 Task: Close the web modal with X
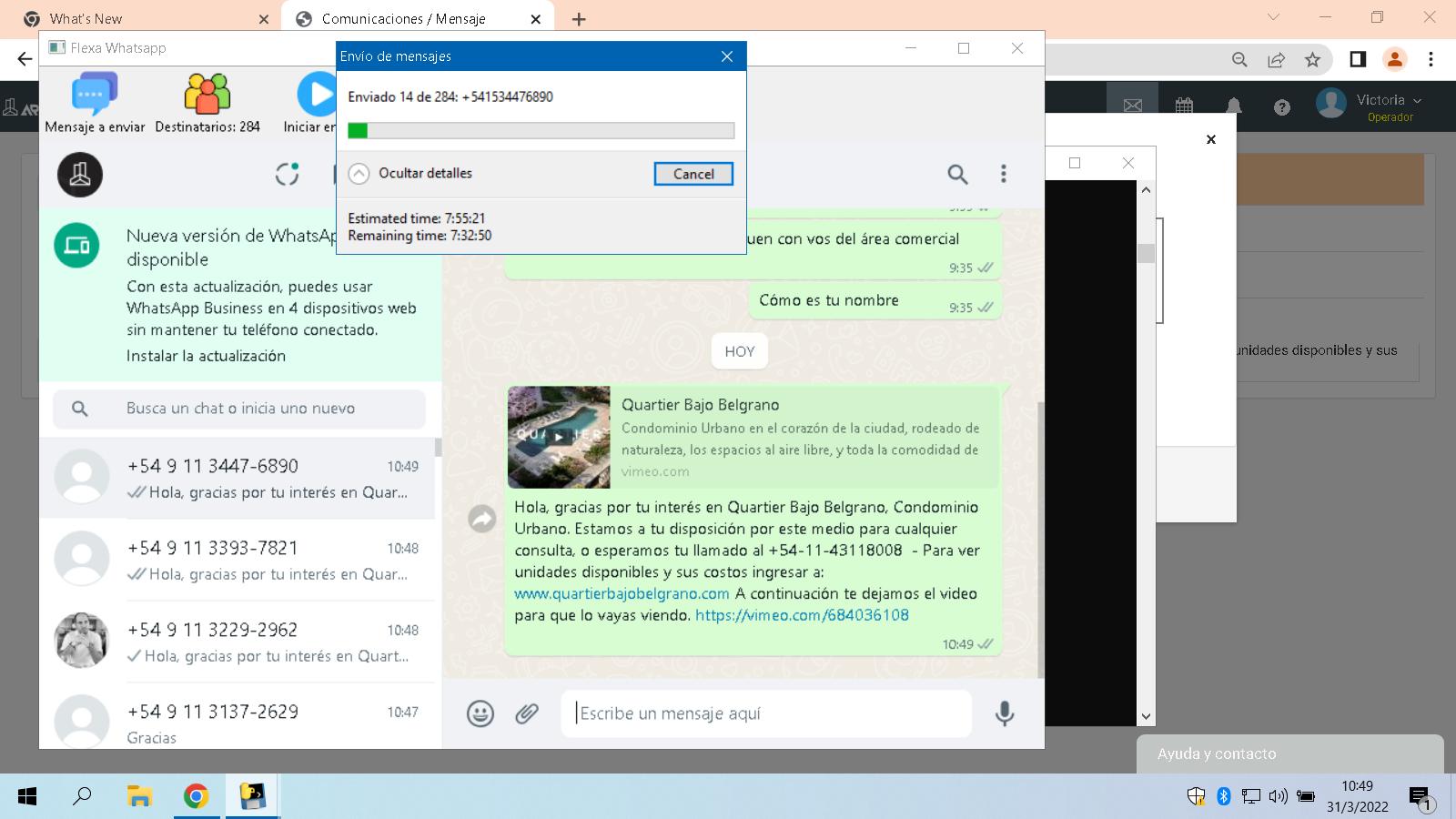click(x=1210, y=139)
